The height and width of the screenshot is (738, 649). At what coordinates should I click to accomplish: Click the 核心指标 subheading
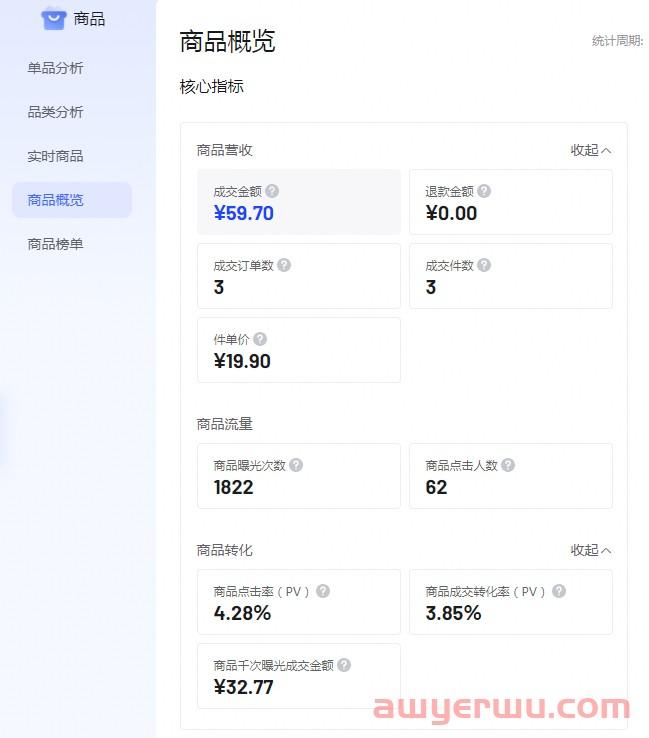click(x=212, y=87)
